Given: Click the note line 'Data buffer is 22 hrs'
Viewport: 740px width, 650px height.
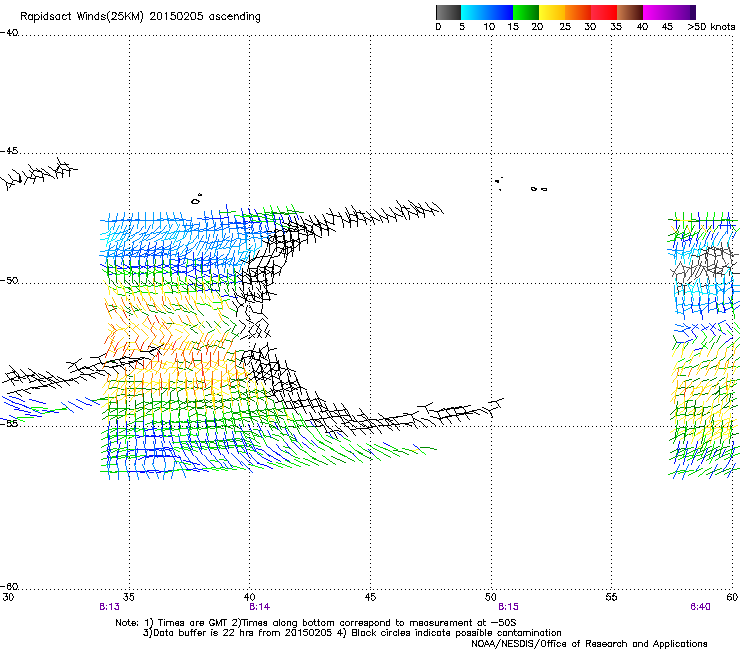Looking at the screenshot, I should tap(352, 633).
